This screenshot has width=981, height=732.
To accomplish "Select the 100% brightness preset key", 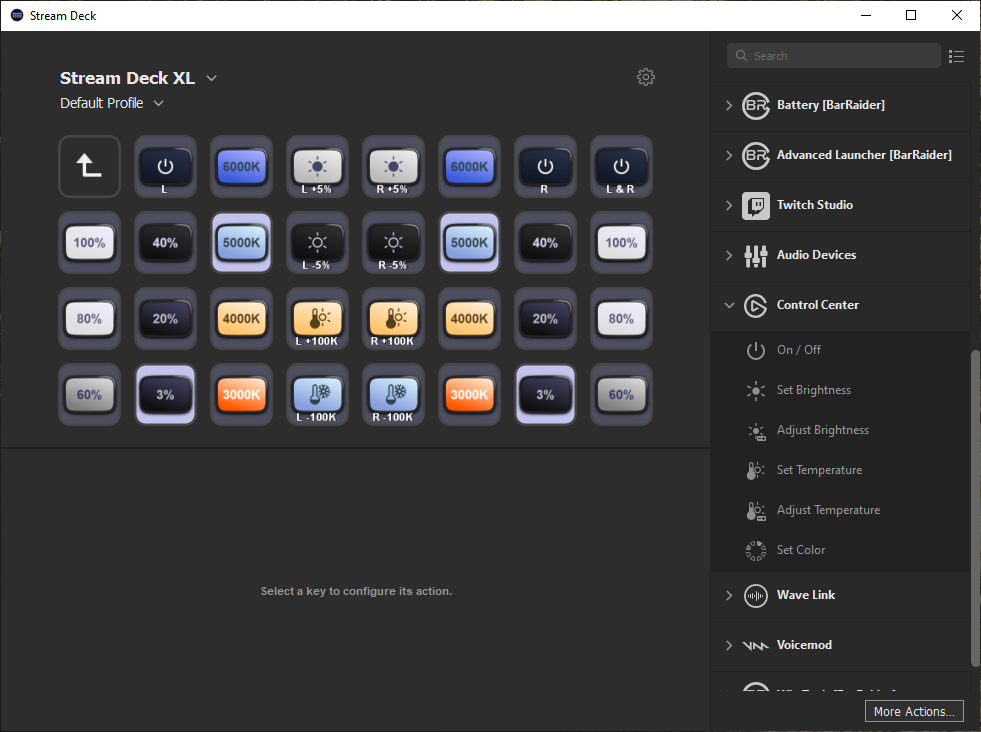I will pyautogui.click(x=89, y=243).
